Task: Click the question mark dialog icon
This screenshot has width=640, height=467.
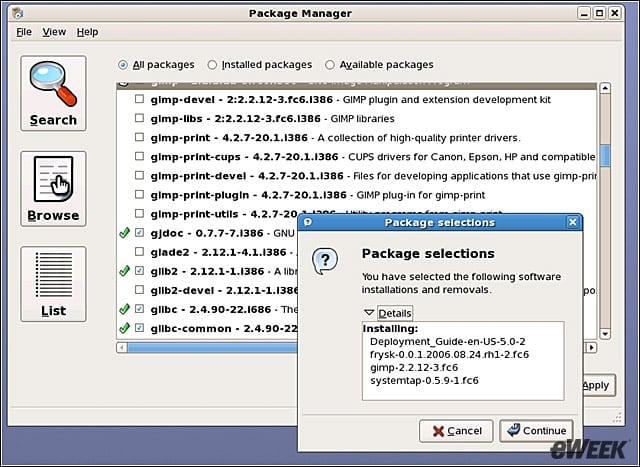Action: coord(325,261)
